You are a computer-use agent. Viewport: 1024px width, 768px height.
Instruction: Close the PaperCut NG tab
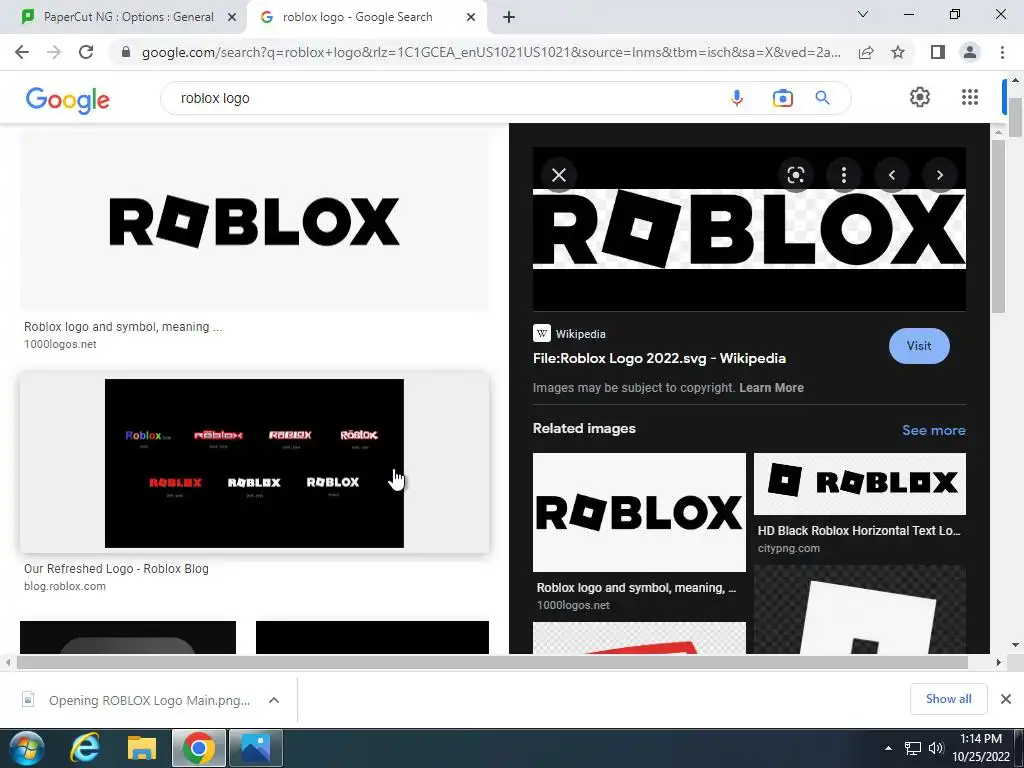click(232, 17)
